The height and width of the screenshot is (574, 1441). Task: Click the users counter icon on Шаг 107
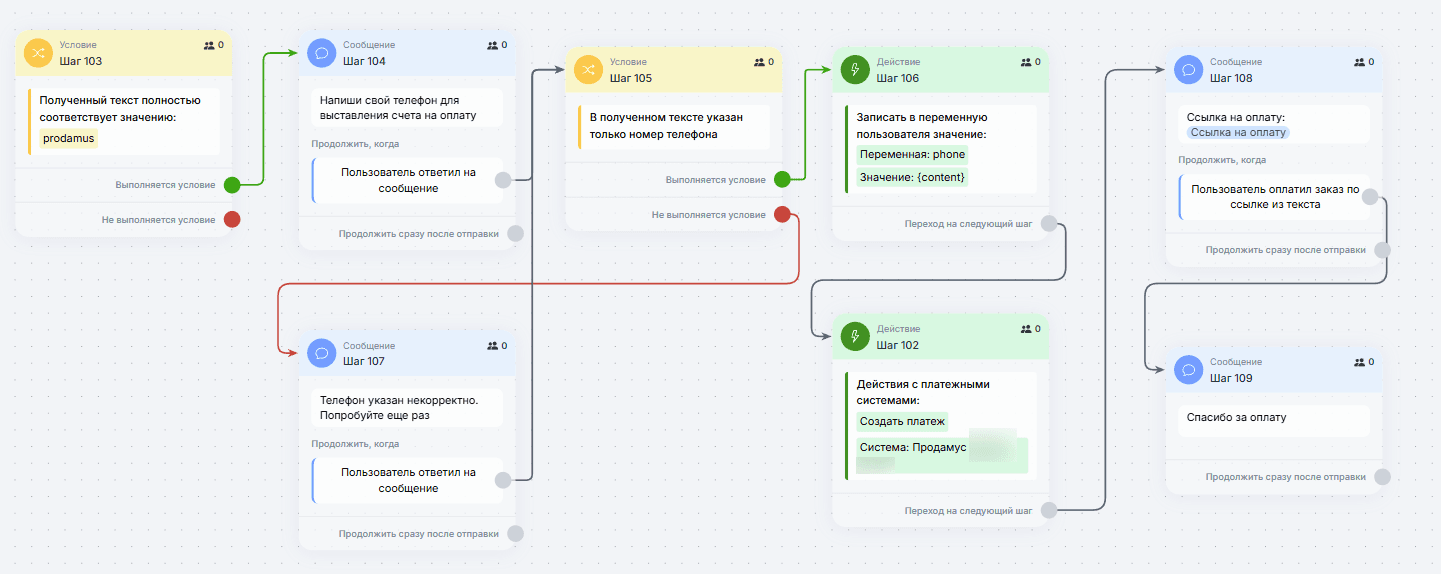coord(492,345)
